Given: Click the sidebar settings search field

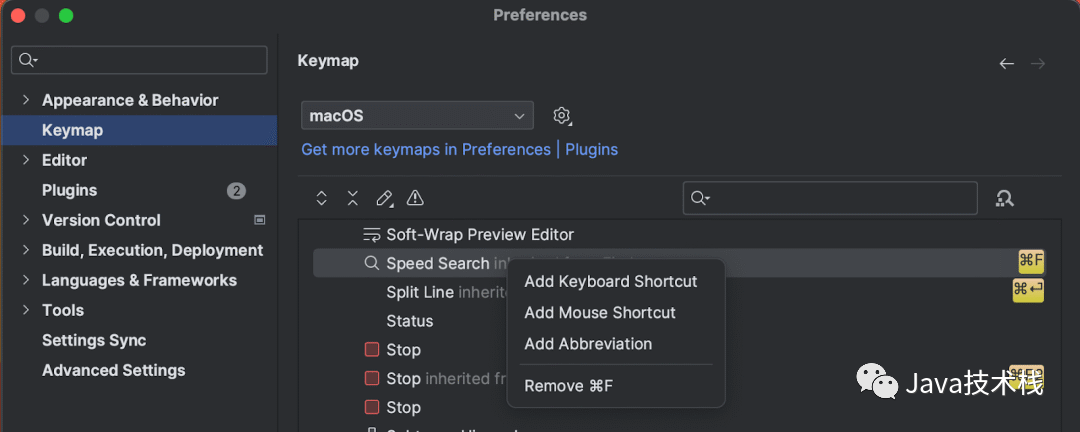Looking at the screenshot, I should (139, 60).
